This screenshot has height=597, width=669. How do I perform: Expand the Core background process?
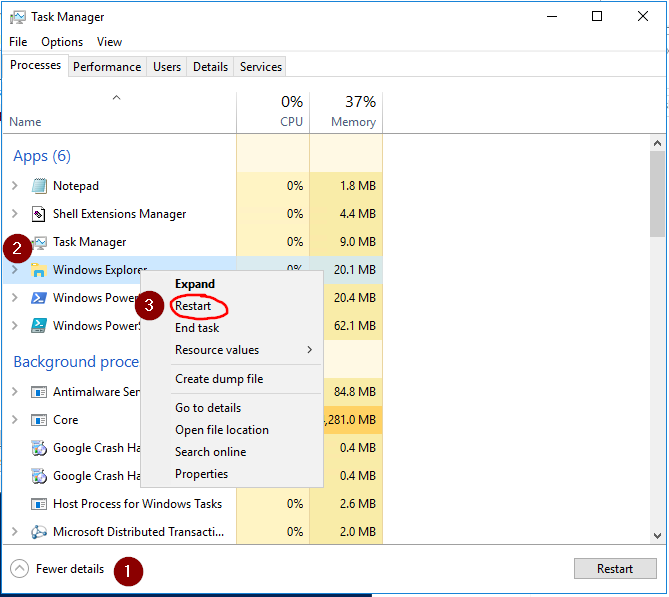tap(15, 419)
